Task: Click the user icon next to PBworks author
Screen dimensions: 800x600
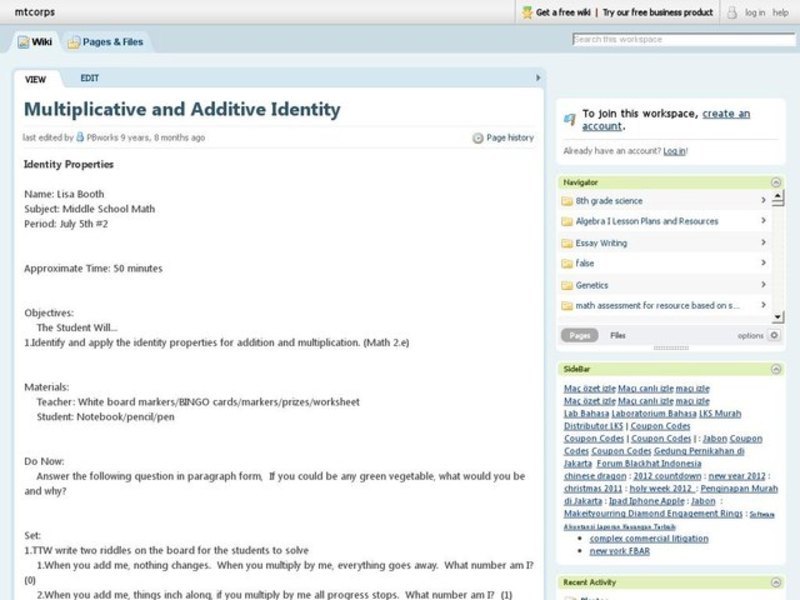Action: tap(79, 137)
